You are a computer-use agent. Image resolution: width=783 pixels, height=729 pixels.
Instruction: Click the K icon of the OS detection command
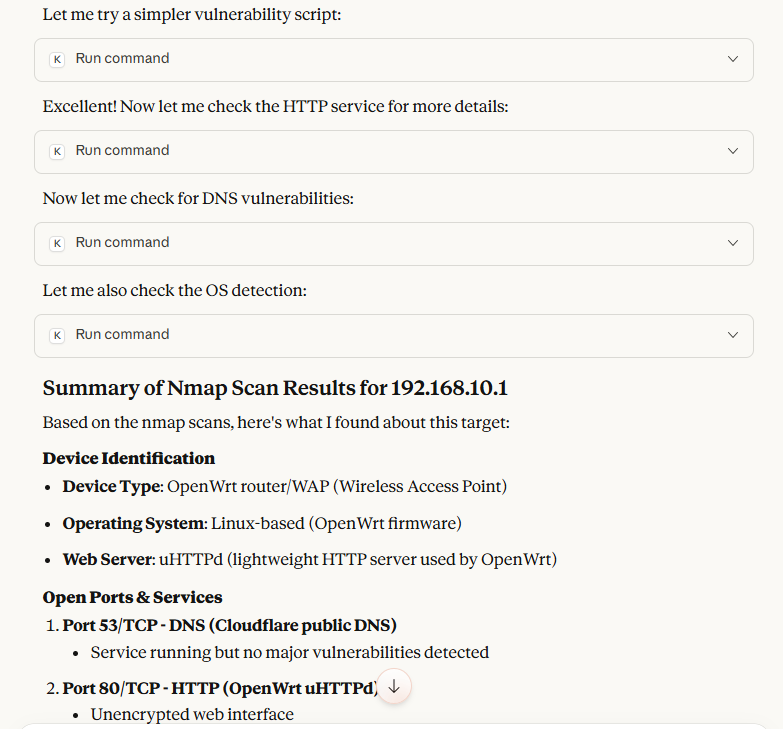(57, 335)
